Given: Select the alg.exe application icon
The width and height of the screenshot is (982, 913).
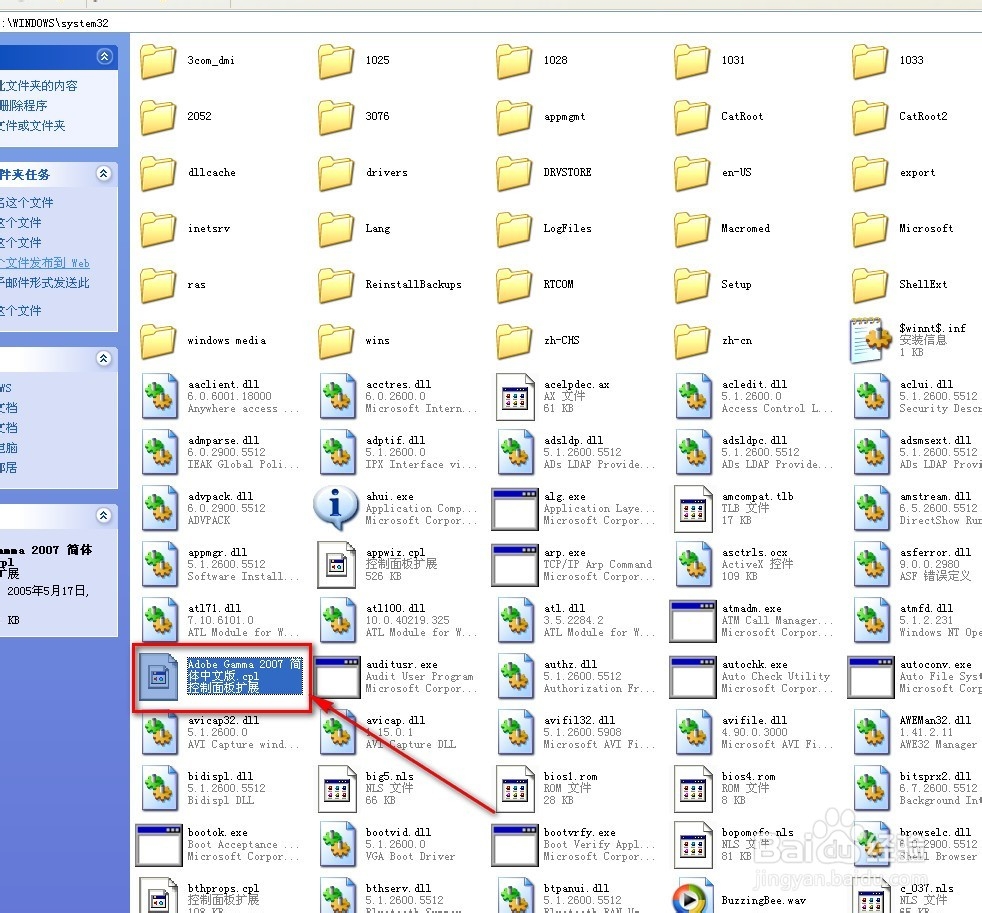Looking at the screenshot, I should coord(515,509).
